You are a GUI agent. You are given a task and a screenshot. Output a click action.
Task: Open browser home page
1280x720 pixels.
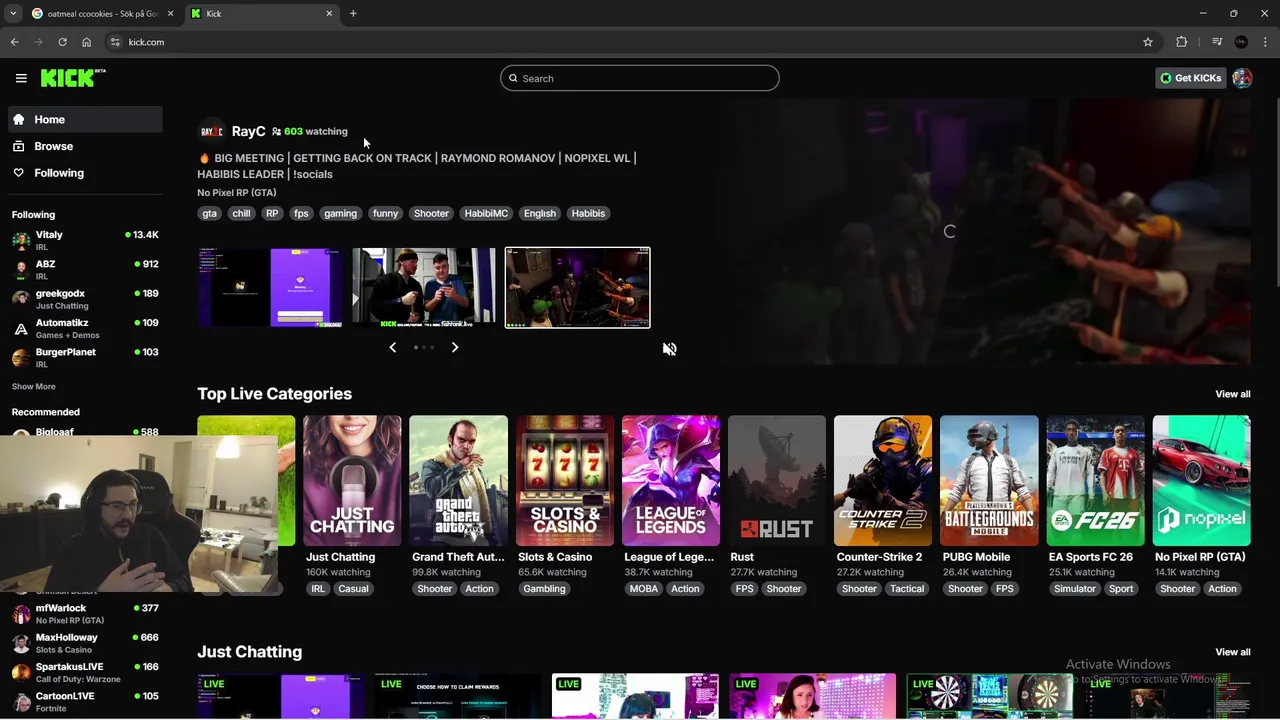coord(86,42)
